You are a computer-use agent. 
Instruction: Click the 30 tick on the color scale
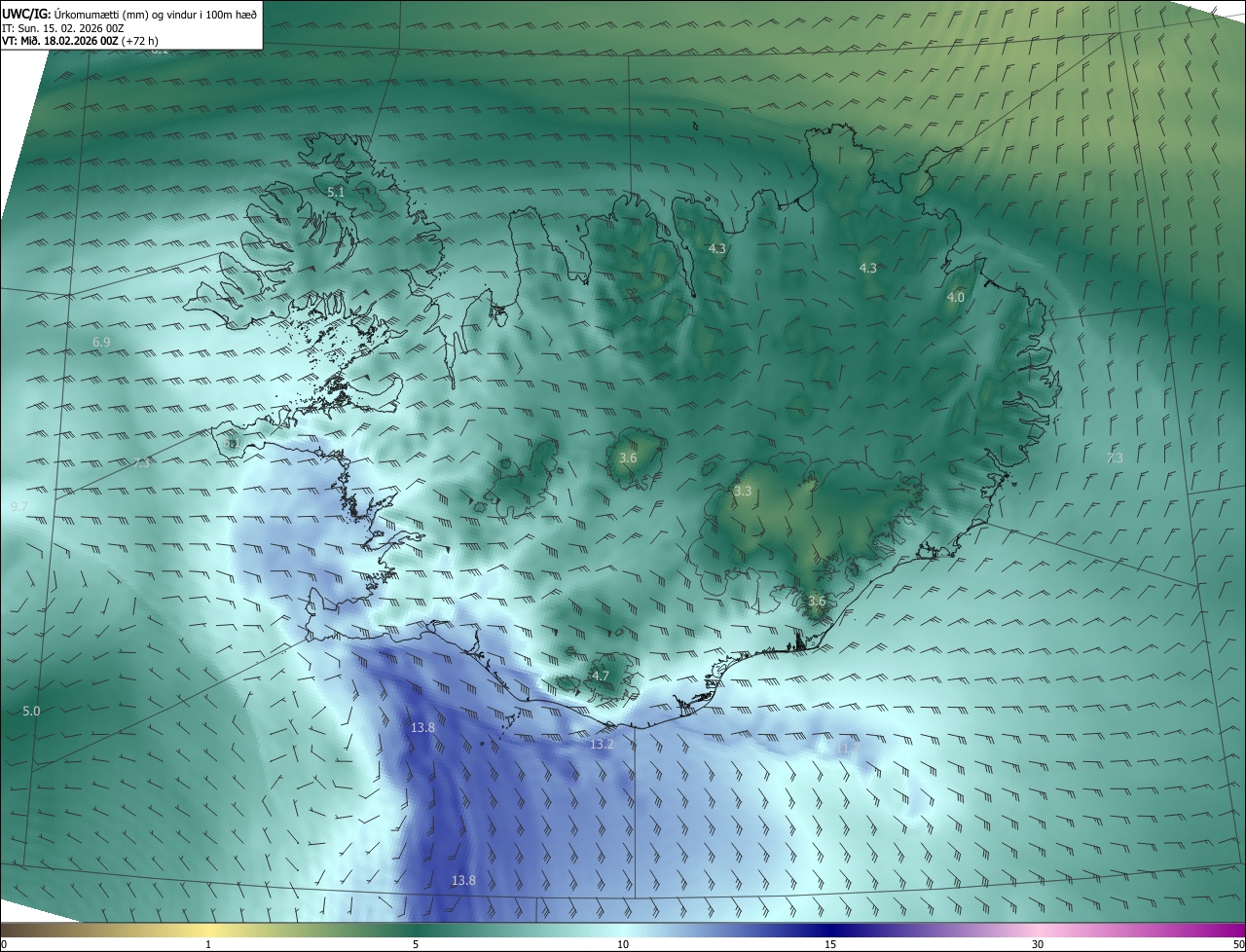pyautogui.click(x=1038, y=944)
